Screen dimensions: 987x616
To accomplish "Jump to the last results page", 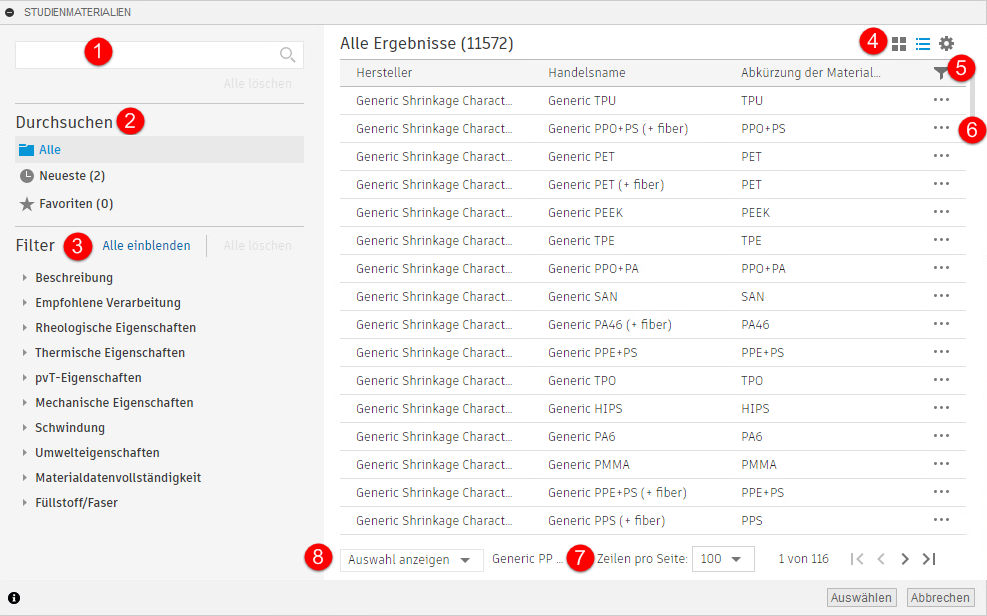I will pyautogui.click(x=929, y=559).
